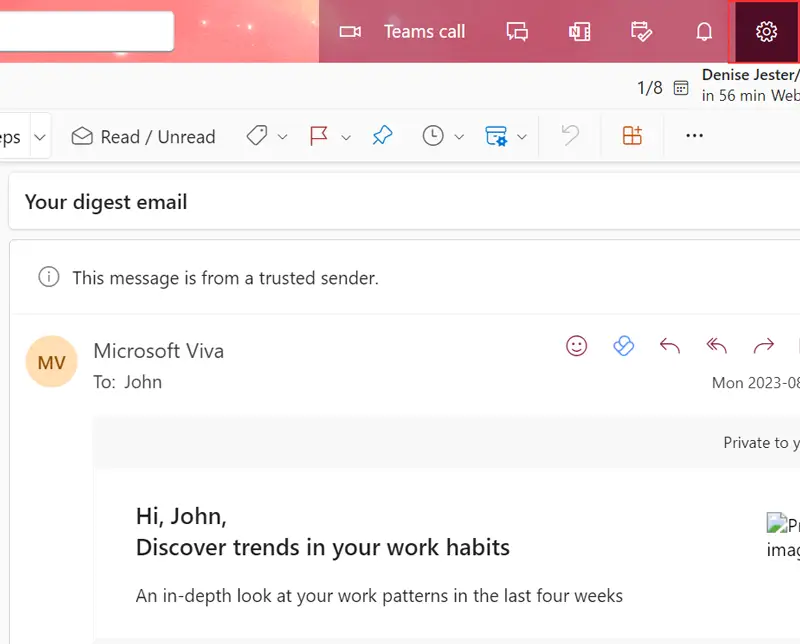
Task: Open Microsoft Viva MV avatar
Action: click(52, 361)
